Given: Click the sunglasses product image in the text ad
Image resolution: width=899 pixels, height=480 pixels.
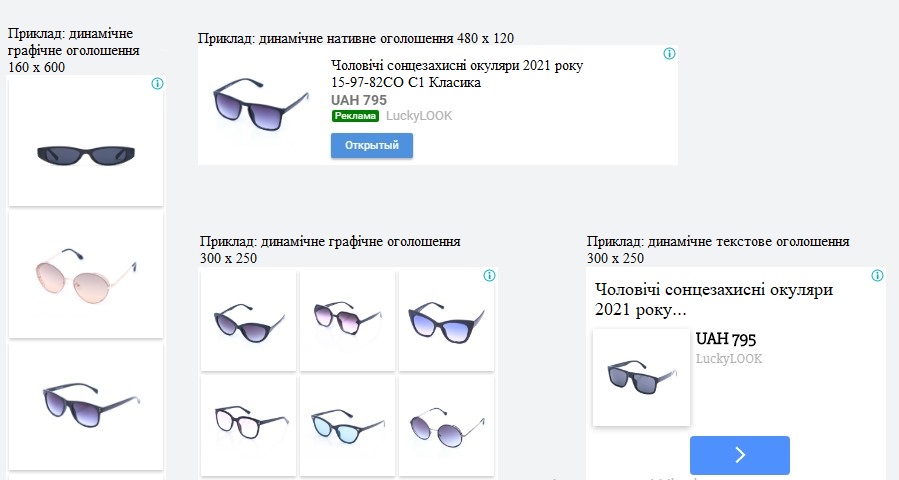Looking at the screenshot, I should [x=642, y=377].
